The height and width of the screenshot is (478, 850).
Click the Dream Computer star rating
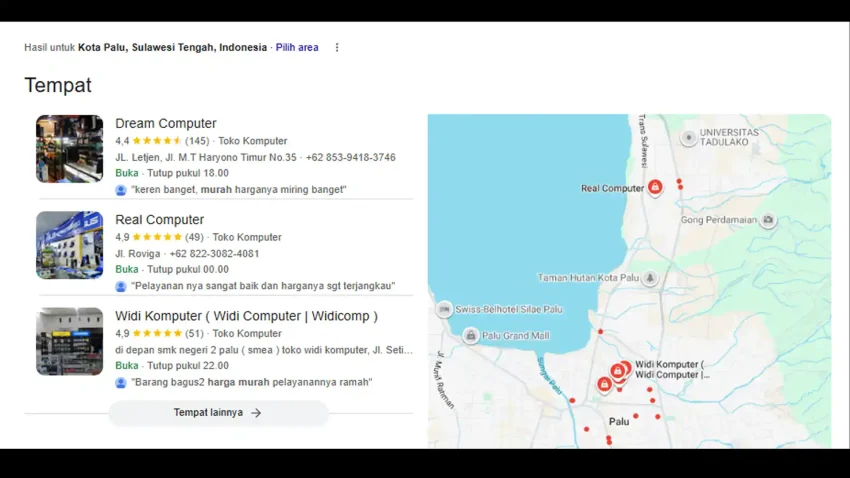coord(157,141)
